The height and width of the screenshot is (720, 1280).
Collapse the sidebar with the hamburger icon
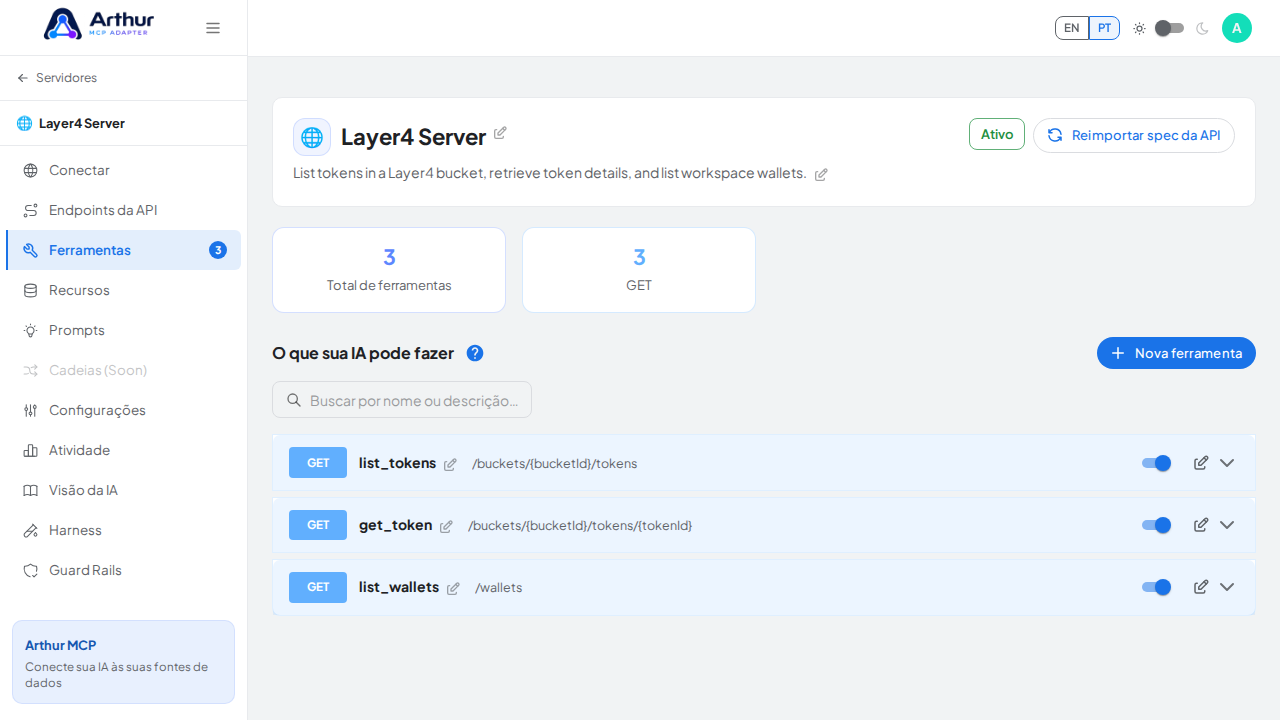point(213,28)
